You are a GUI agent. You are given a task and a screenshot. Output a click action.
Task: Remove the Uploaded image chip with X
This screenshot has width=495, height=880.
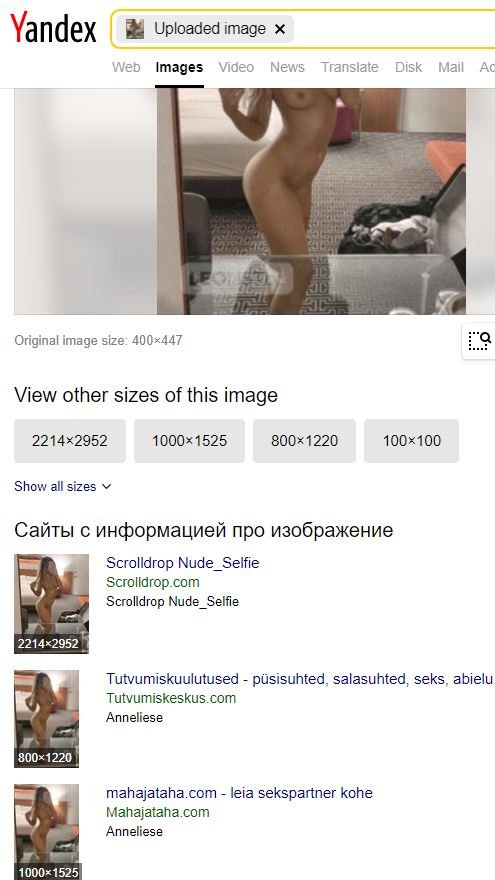pyautogui.click(x=279, y=29)
